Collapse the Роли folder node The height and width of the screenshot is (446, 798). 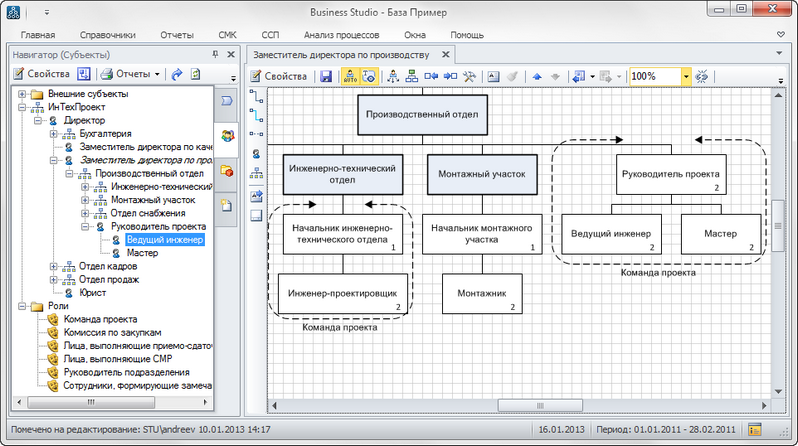pyautogui.click(x=22, y=306)
